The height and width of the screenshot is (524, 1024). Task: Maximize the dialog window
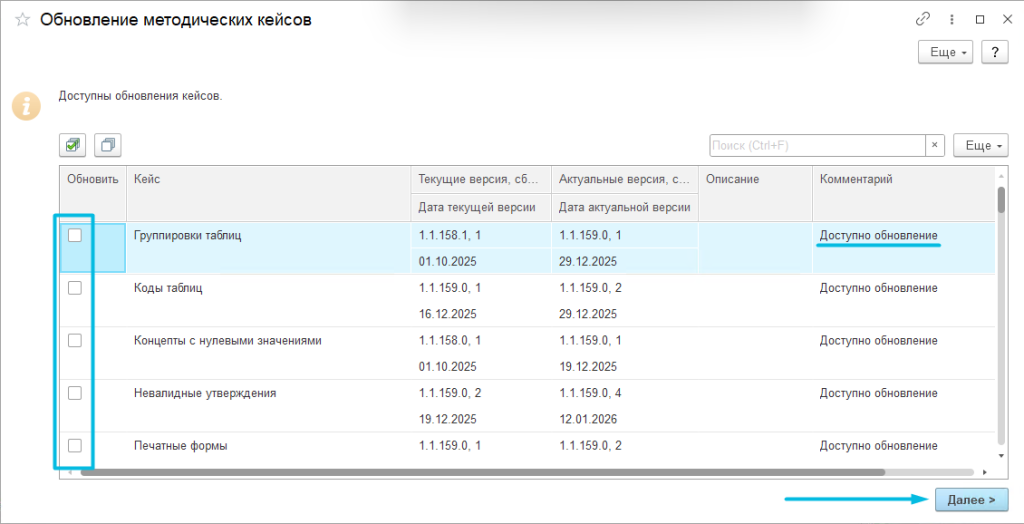tap(980, 20)
